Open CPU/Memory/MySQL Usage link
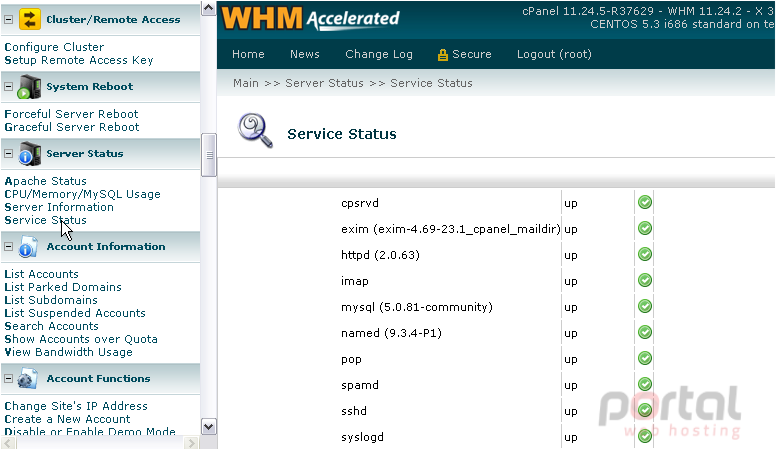Image resolution: width=776 pixels, height=450 pixels. [82, 194]
